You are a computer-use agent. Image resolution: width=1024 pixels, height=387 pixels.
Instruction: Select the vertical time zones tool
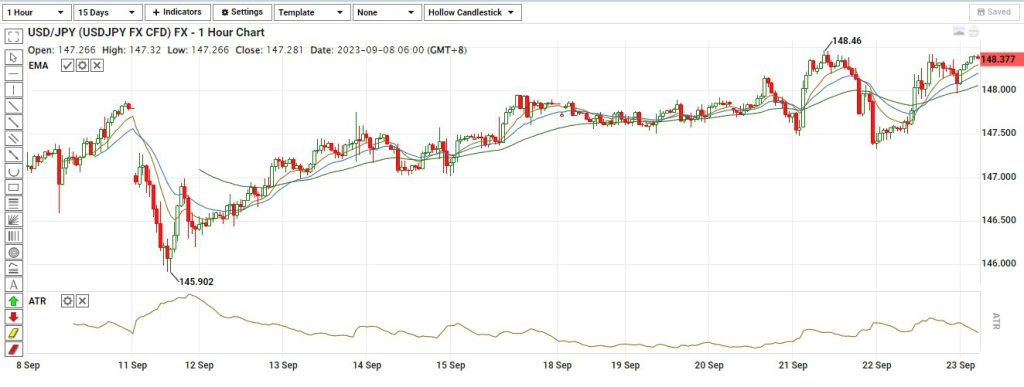[14, 236]
